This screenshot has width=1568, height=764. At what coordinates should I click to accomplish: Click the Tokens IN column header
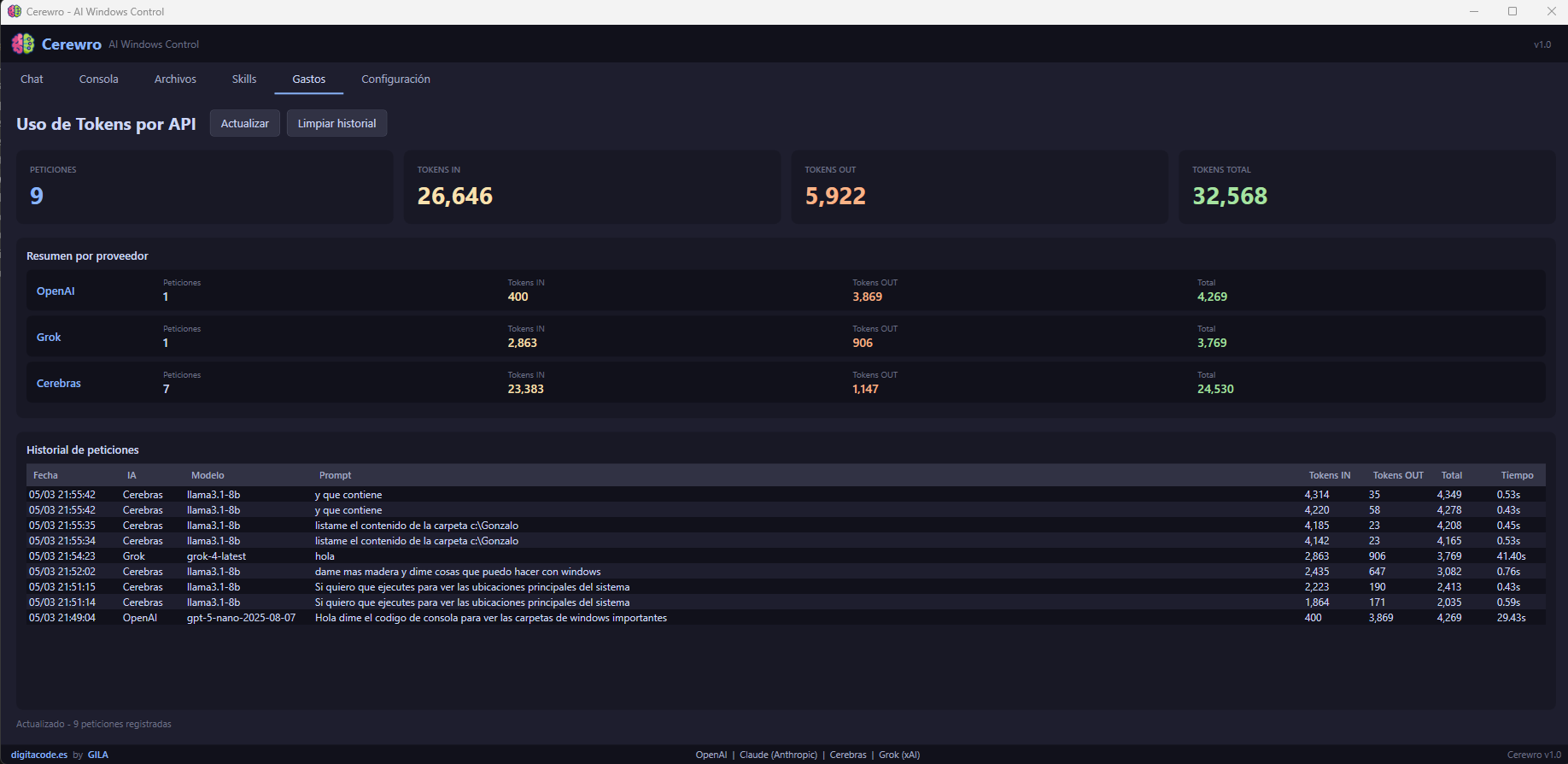click(1329, 475)
